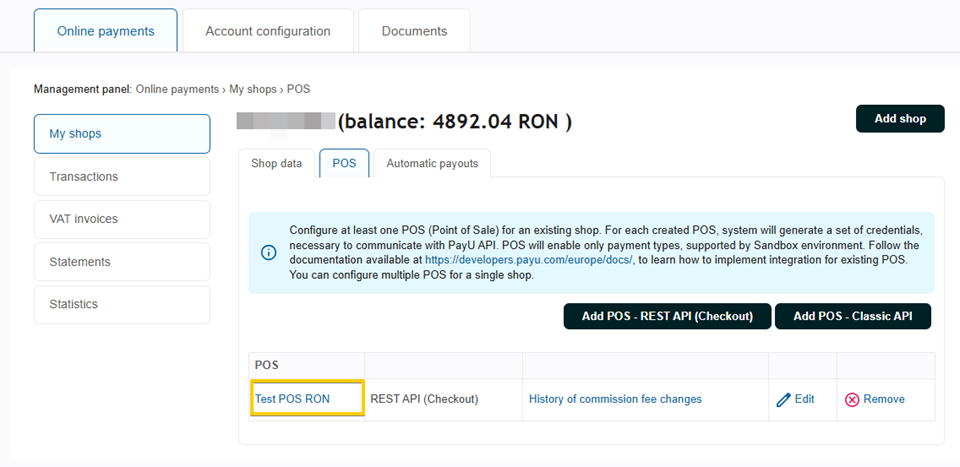Open the Test POS RON link
Viewport: 960px width, 467px height.
pos(292,399)
